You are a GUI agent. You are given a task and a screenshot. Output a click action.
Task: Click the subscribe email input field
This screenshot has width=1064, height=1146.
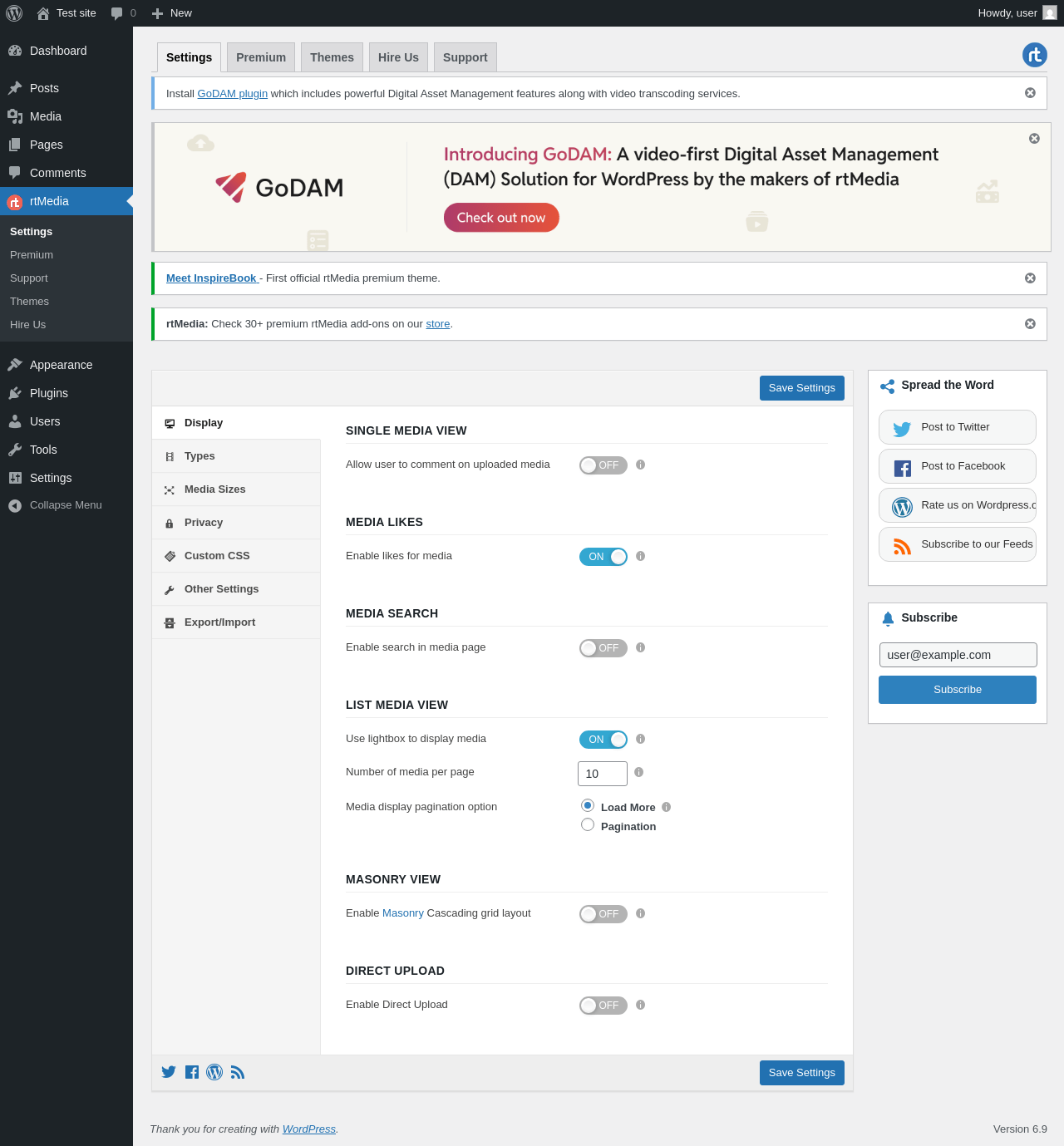point(958,655)
